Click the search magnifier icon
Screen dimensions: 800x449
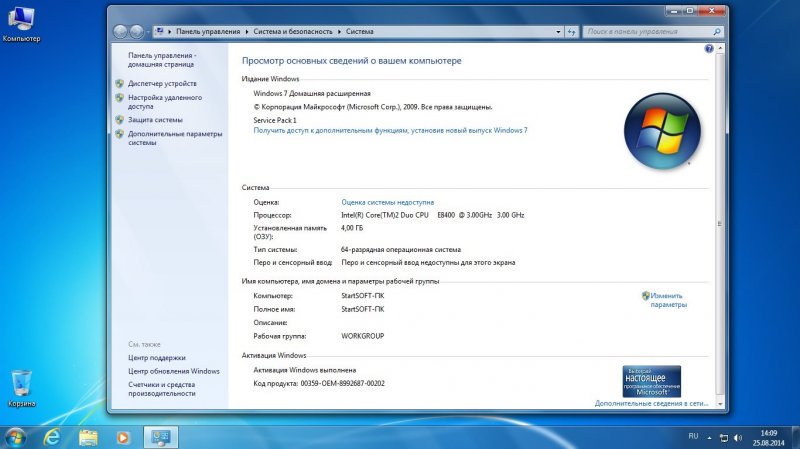[x=717, y=32]
